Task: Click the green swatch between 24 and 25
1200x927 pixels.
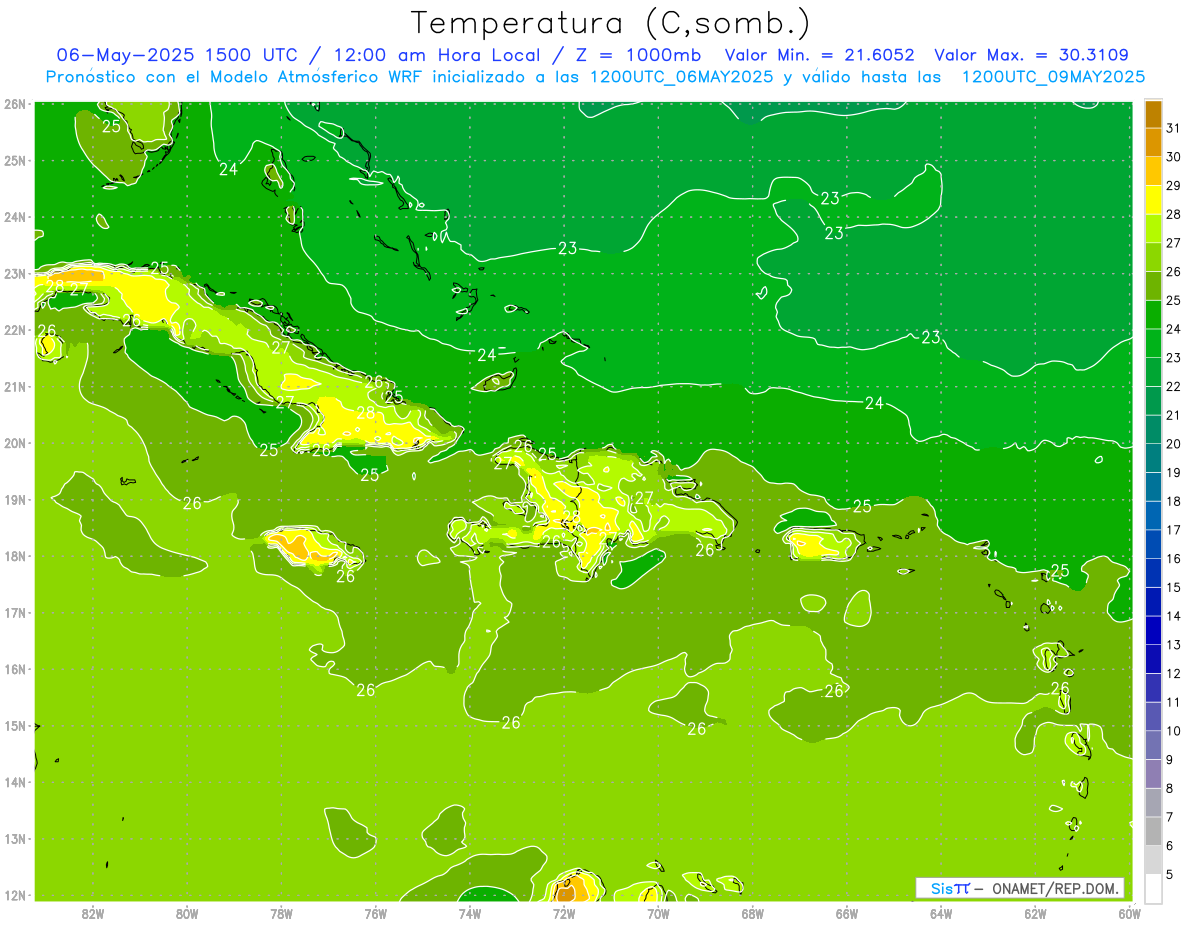Action: pyautogui.click(x=1153, y=315)
